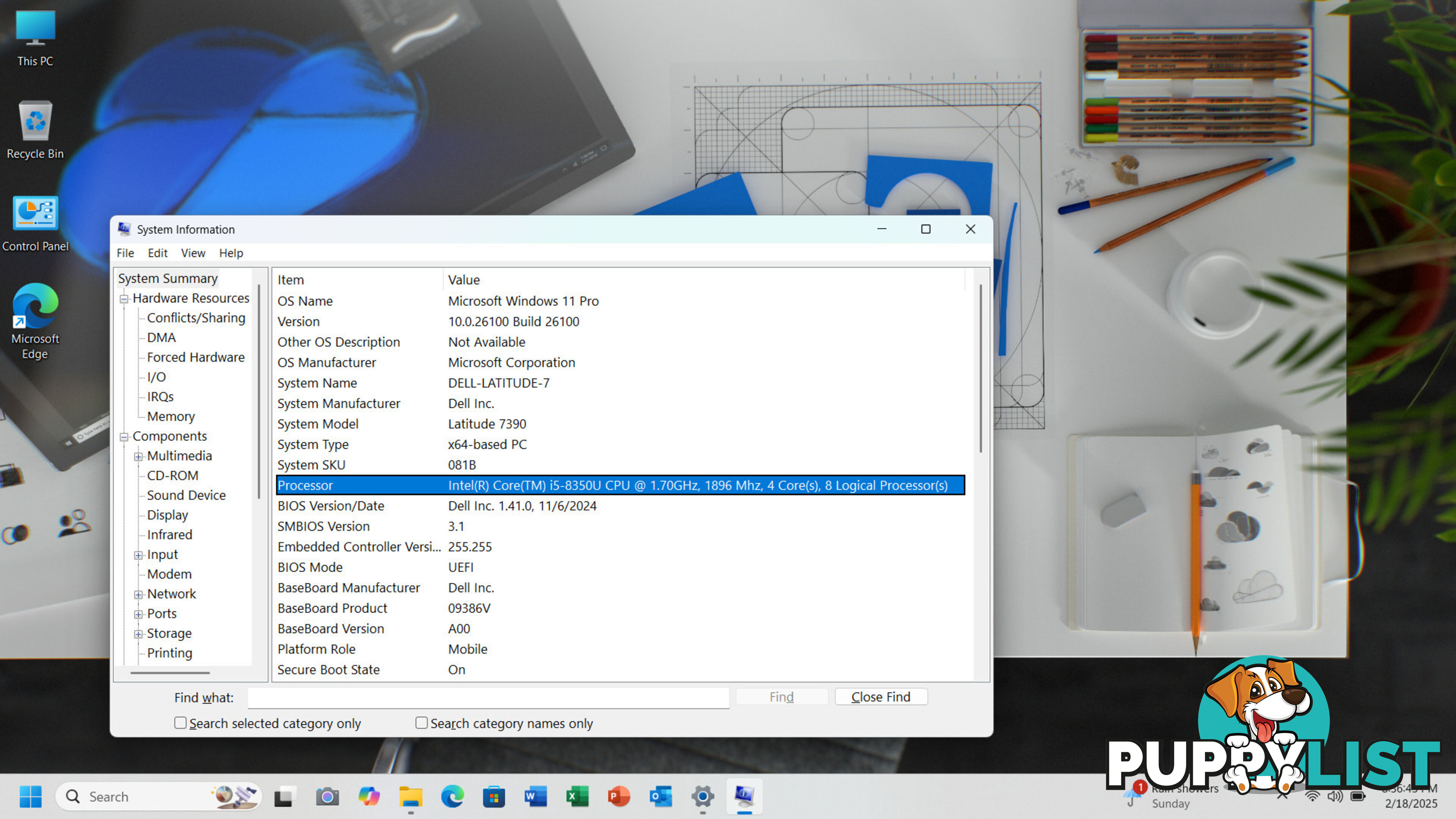Enable 'Search category names only' checkbox
The image size is (1456, 819).
point(421,723)
